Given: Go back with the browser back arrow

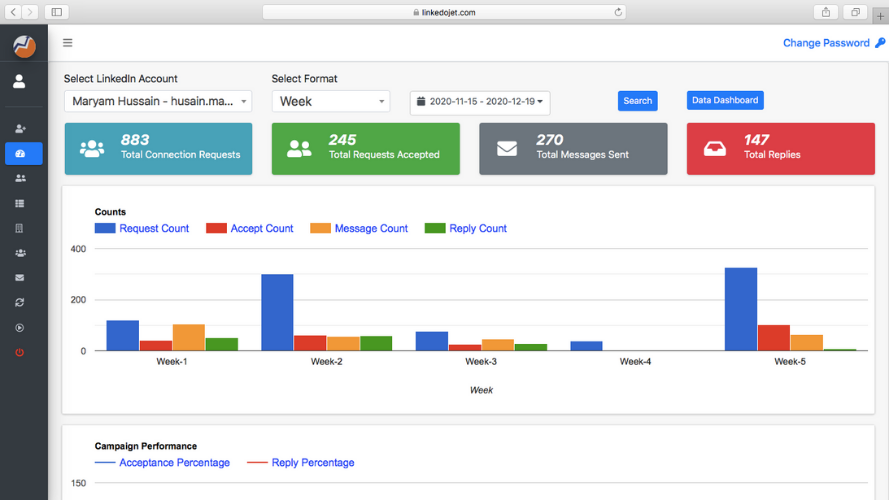Looking at the screenshot, I should [13, 12].
